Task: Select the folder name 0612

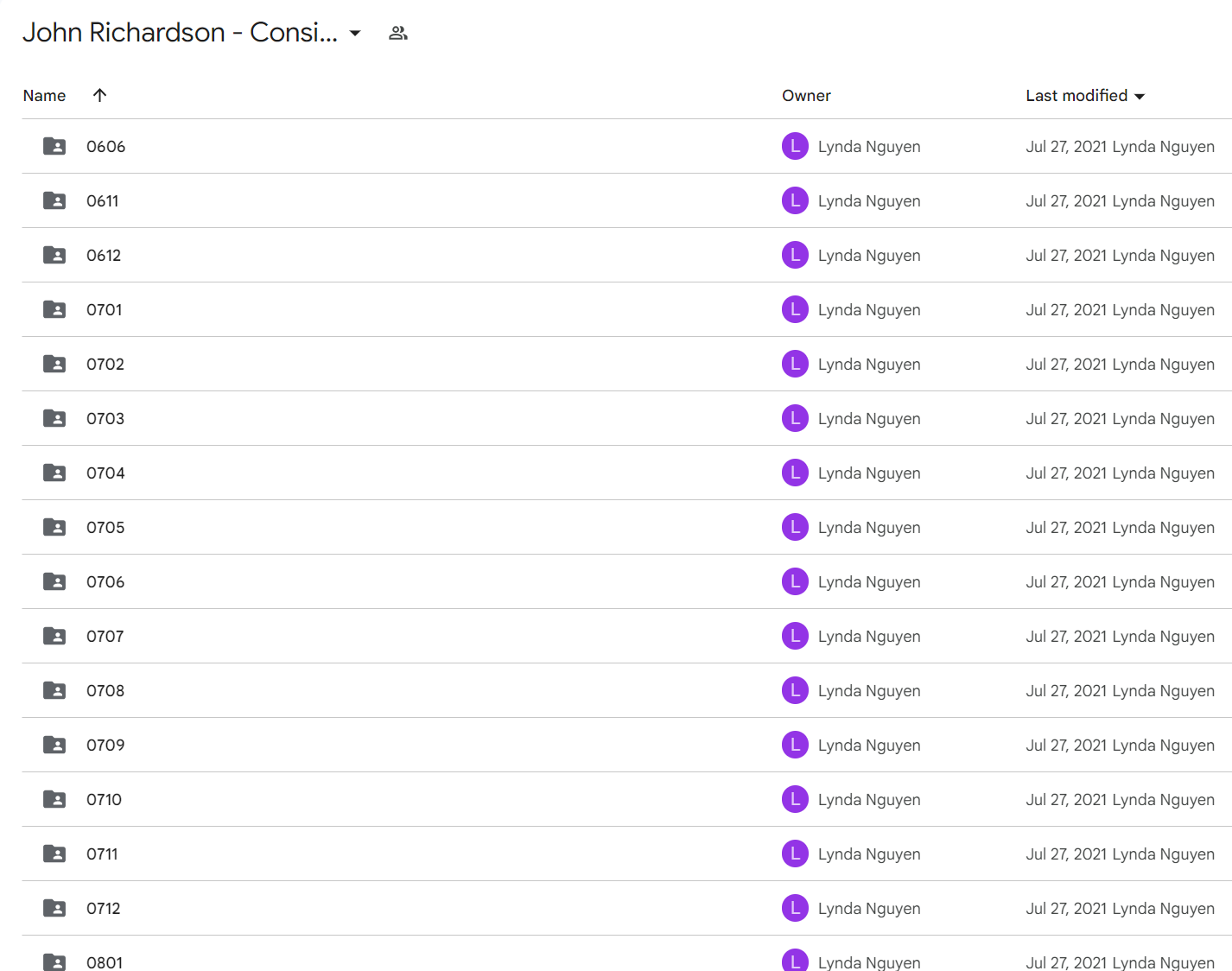Action: pyautogui.click(x=104, y=256)
